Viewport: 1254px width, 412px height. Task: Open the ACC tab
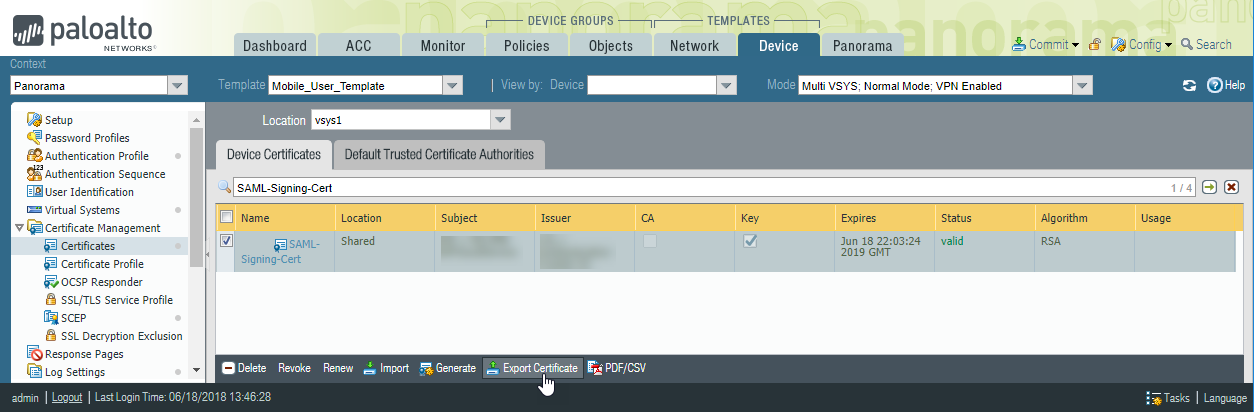[x=359, y=45]
